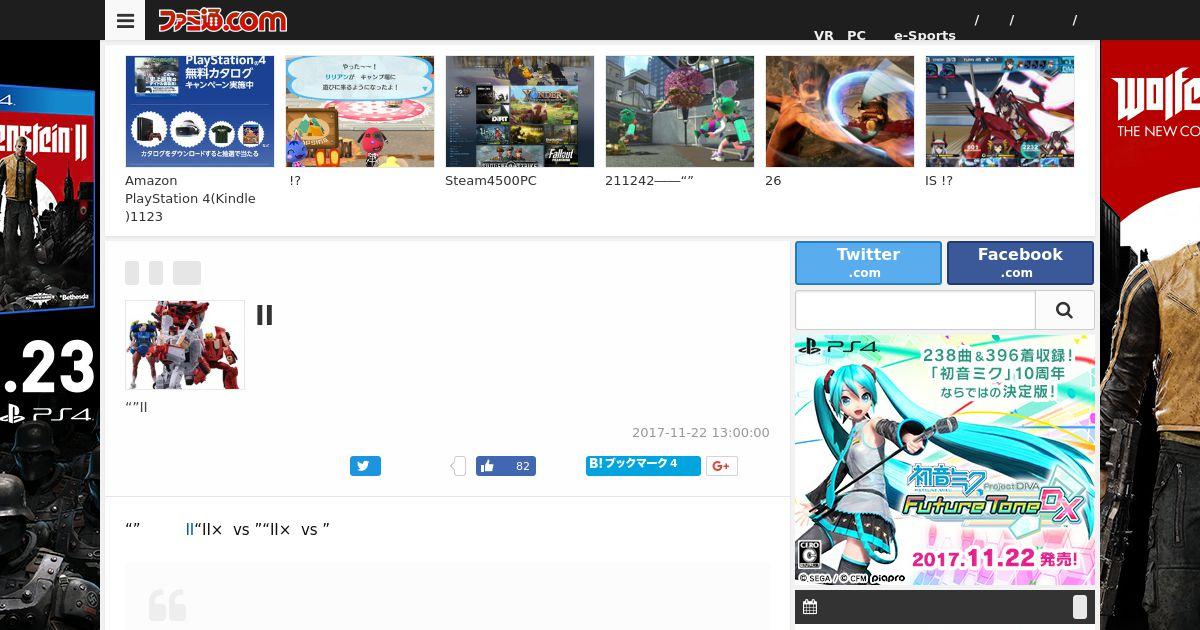This screenshot has height=630, width=1200.
Task: Click the 'IS !?' headline
Action: (x=939, y=181)
